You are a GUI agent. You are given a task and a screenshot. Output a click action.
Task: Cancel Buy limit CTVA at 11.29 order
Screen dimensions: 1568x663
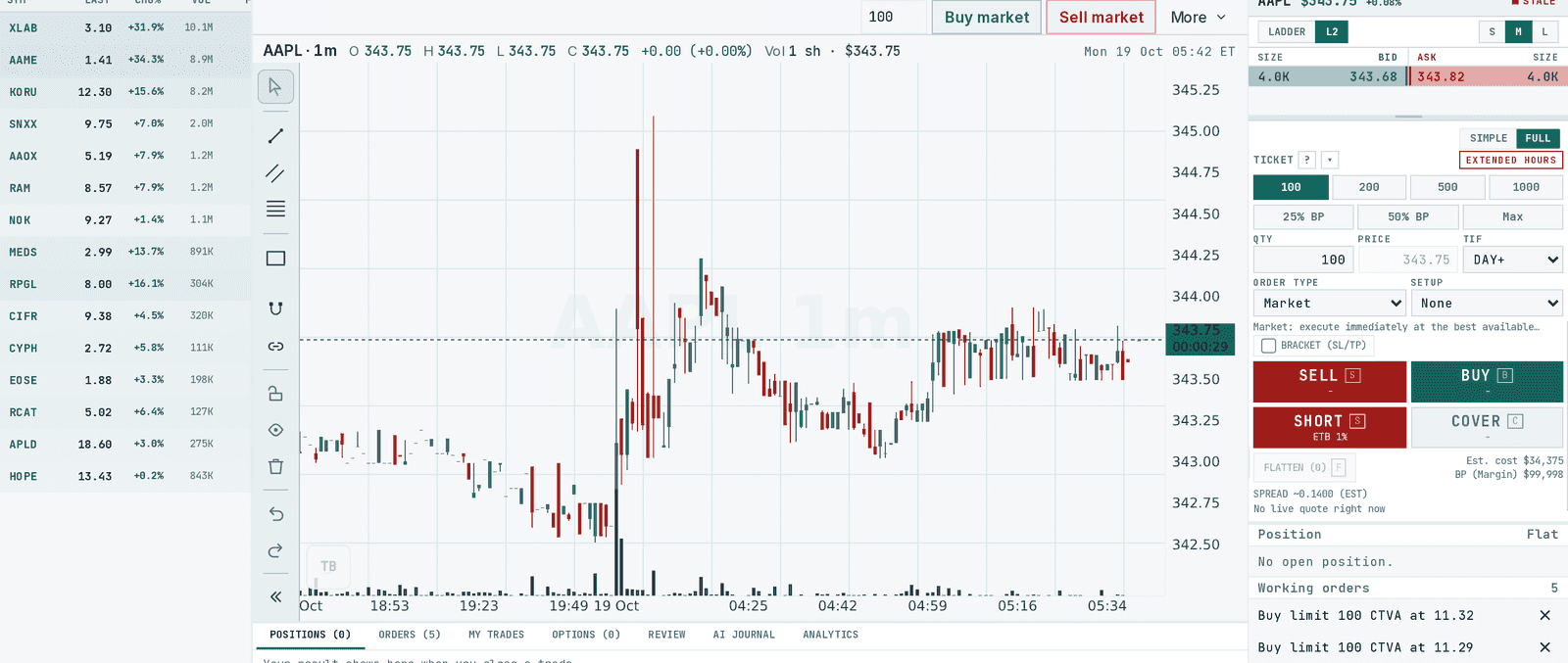(1544, 647)
